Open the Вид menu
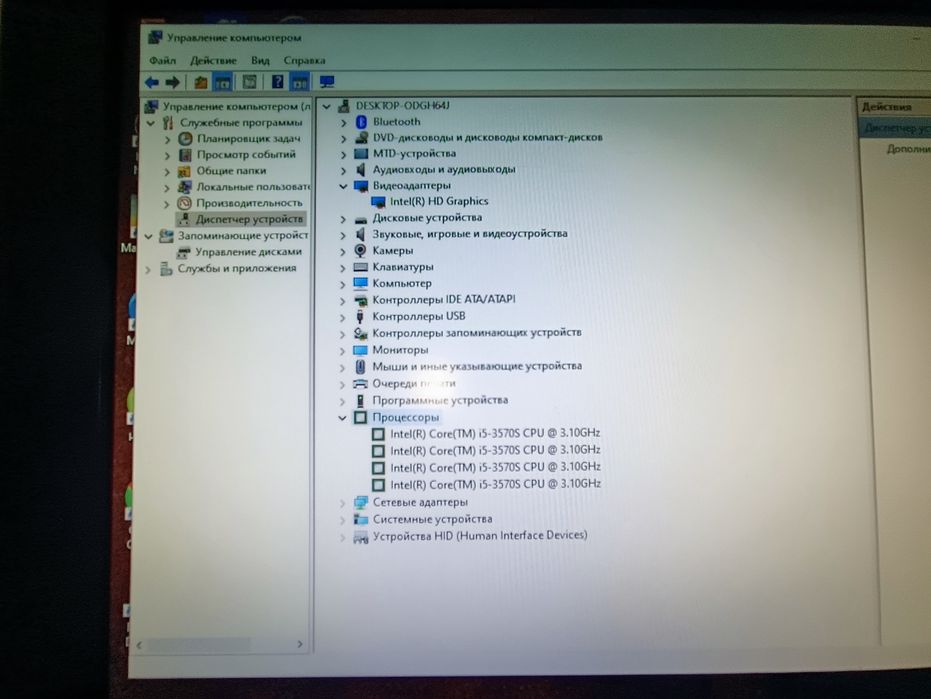The height and width of the screenshot is (699, 931). [260, 61]
